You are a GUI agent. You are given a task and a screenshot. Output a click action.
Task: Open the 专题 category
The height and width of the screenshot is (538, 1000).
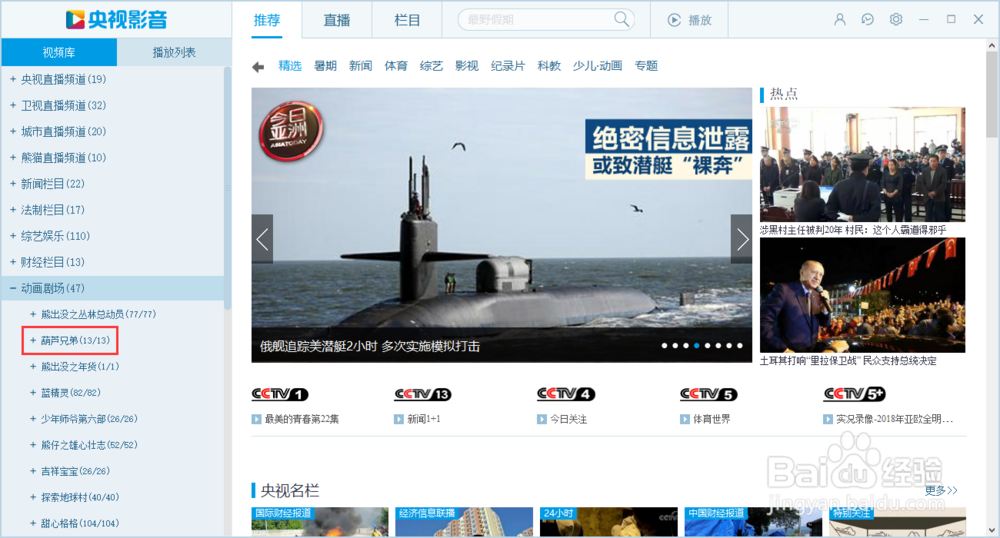point(646,66)
